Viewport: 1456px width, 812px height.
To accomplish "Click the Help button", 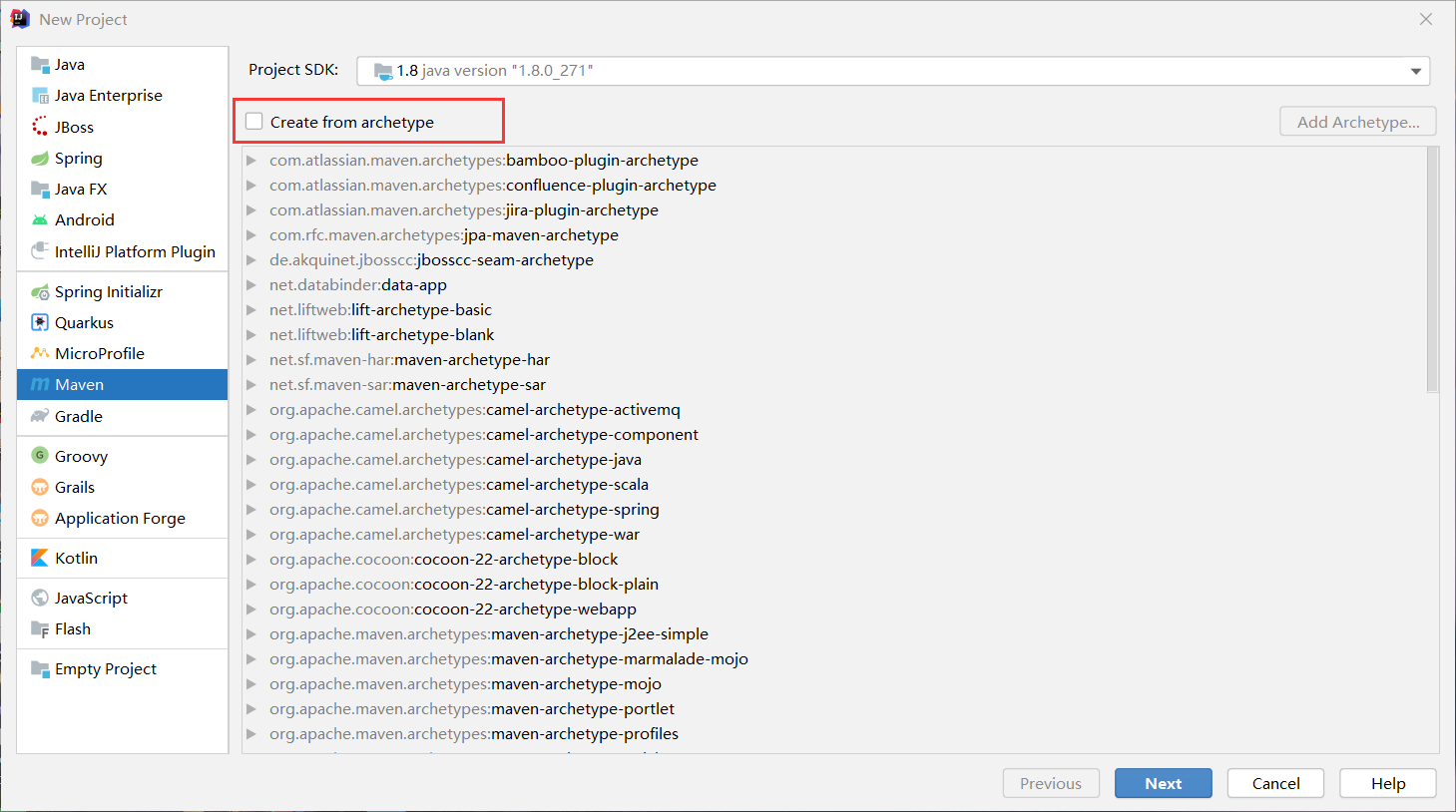I will tap(1388, 783).
